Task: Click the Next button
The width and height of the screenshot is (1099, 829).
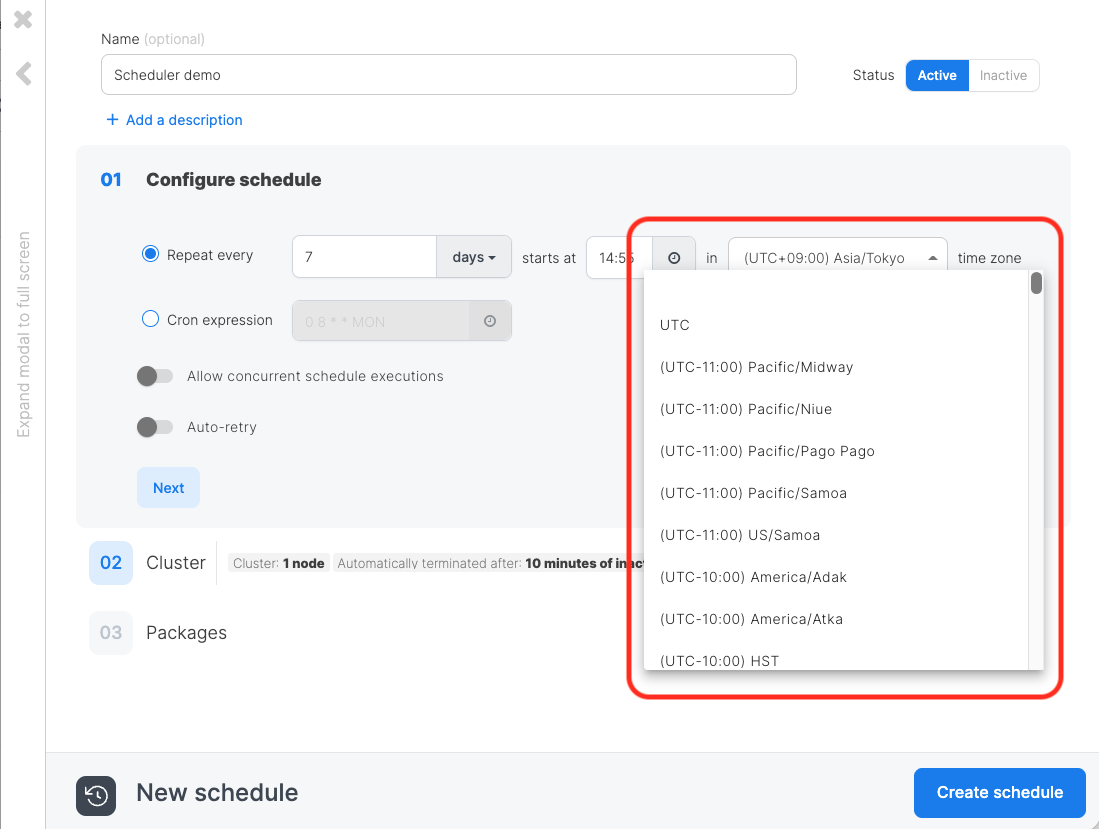Action: pyautogui.click(x=168, y=488)
